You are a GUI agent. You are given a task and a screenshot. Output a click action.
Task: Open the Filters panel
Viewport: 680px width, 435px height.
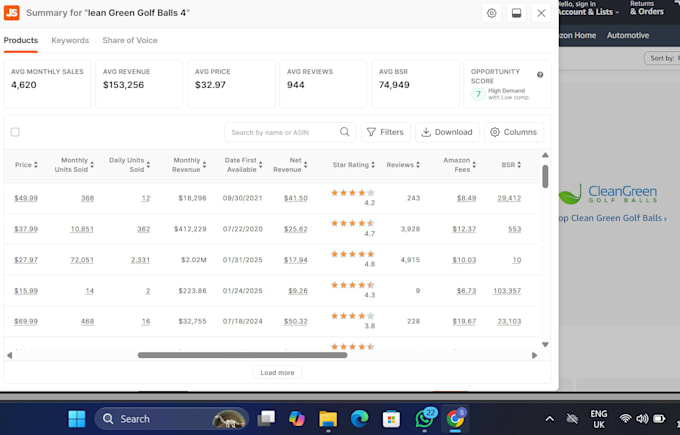click(x=385, y=132)
